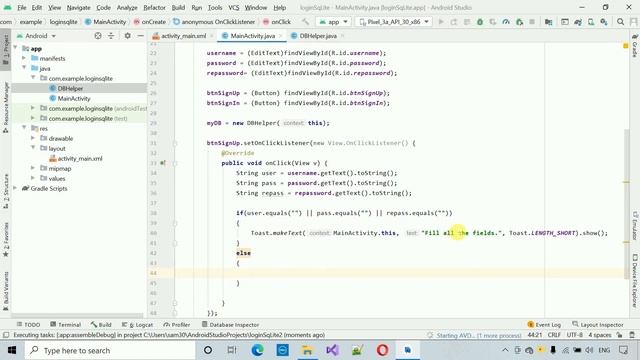This screenshot has height=360, width=640.
Task: Expand the drawable folder
Action: click(x=33, y=138)
